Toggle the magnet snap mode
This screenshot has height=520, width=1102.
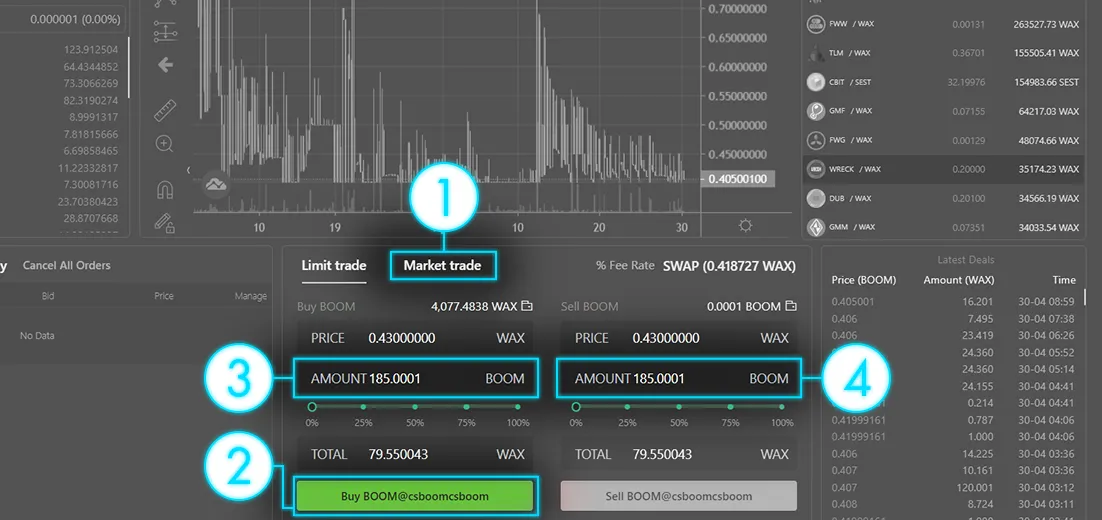(x=165, y=190)
